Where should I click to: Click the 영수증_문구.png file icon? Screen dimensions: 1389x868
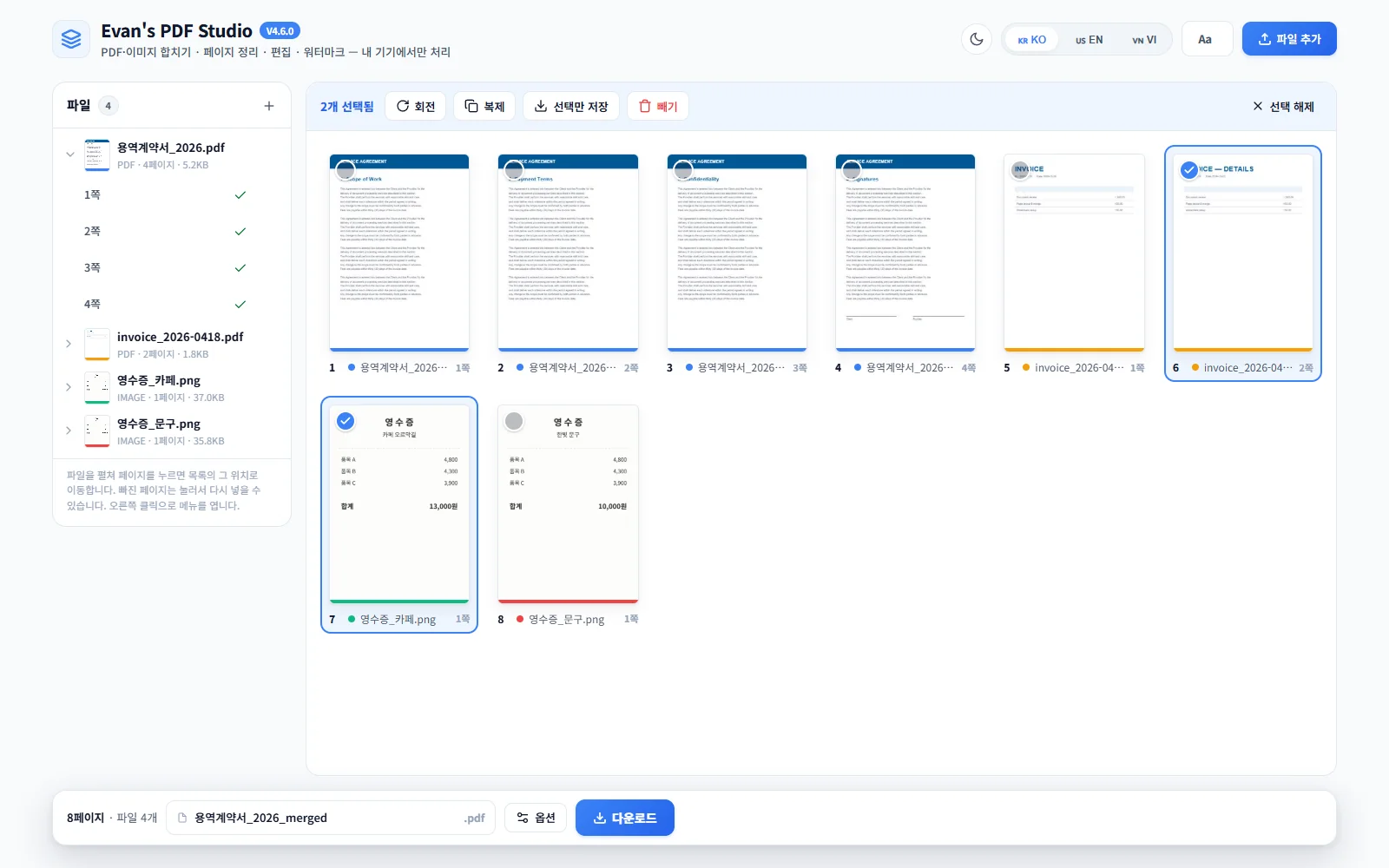(97, 431)
